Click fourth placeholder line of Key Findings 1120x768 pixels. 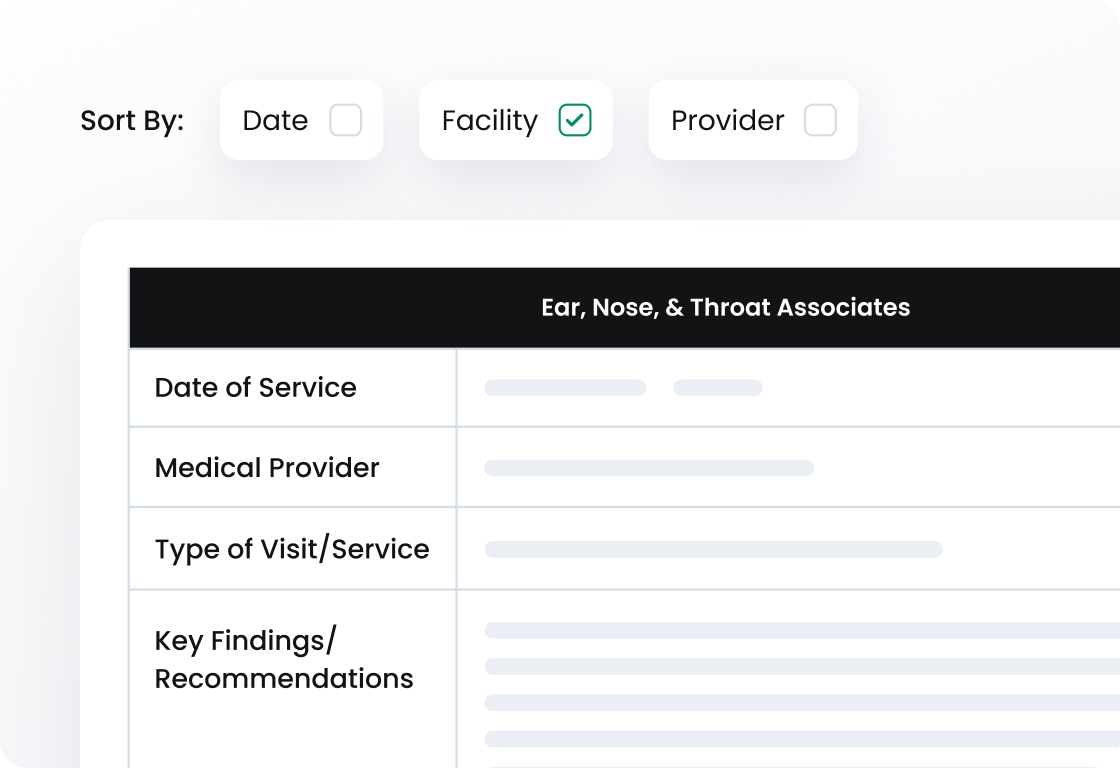pyautogui.click(x=802, y=739)
